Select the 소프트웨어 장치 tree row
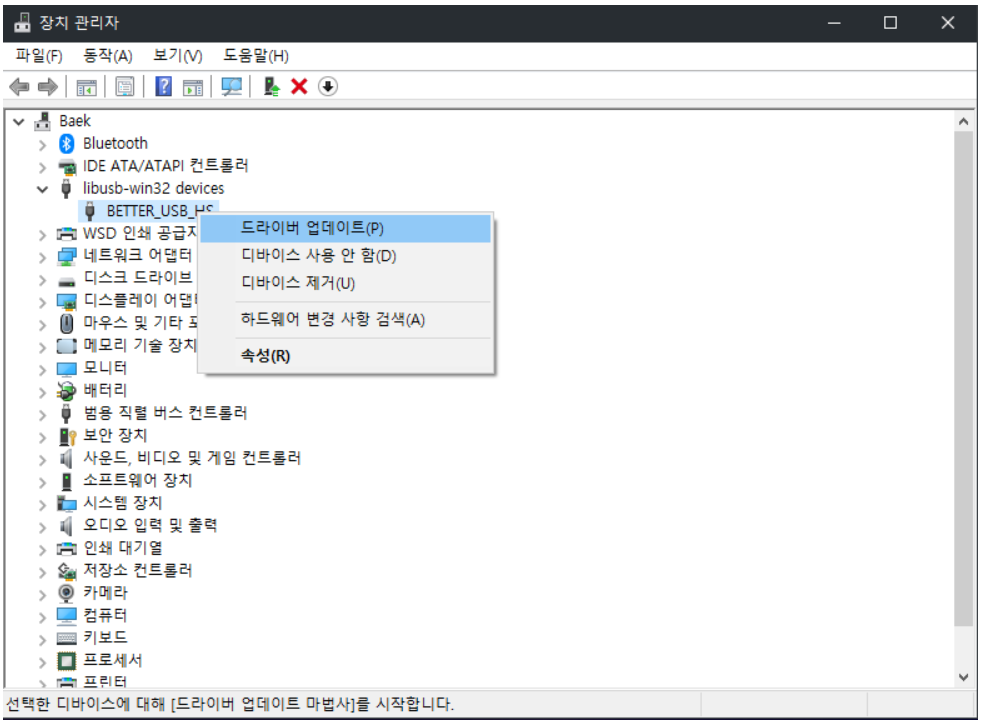Viewport: 983px width, 724px height. point(137,481)
